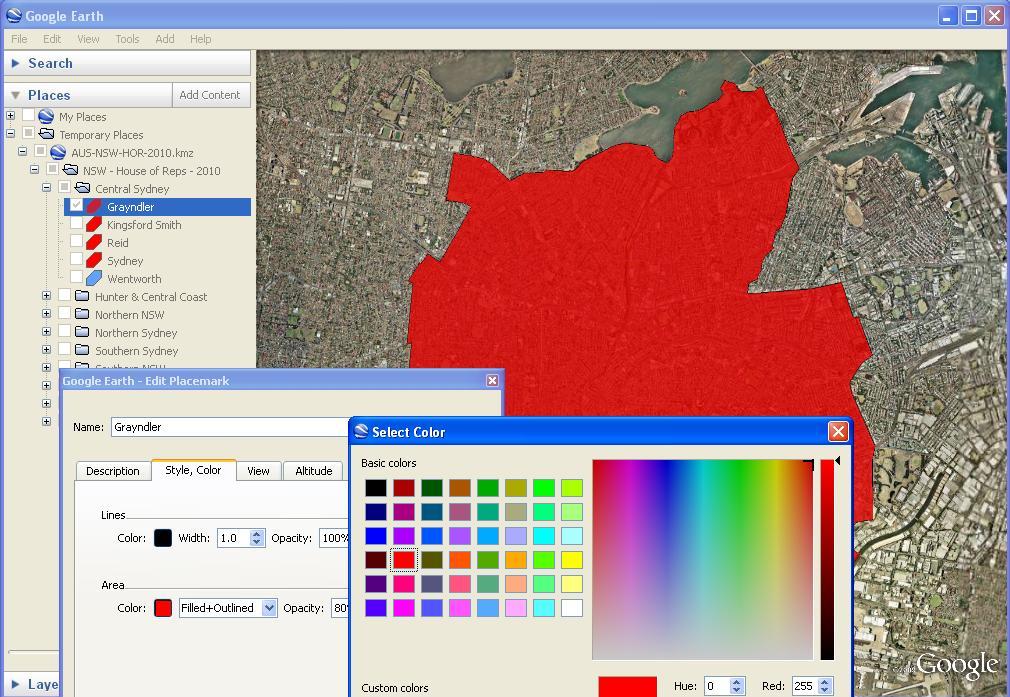Viewport: 1010px width, 697px height.
Task: Click the Northern Sydney folder icon
Action: point(82,332)
